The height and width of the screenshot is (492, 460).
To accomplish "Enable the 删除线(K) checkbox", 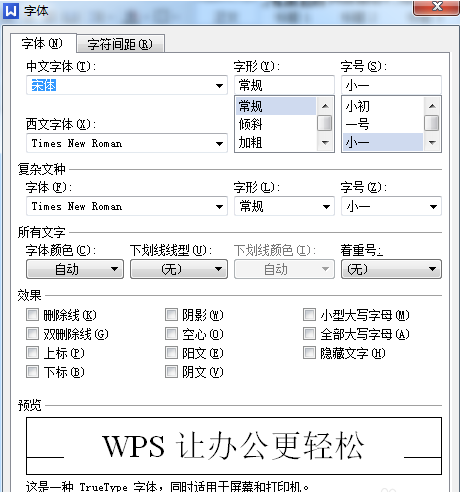I will (x=32, y=315).
